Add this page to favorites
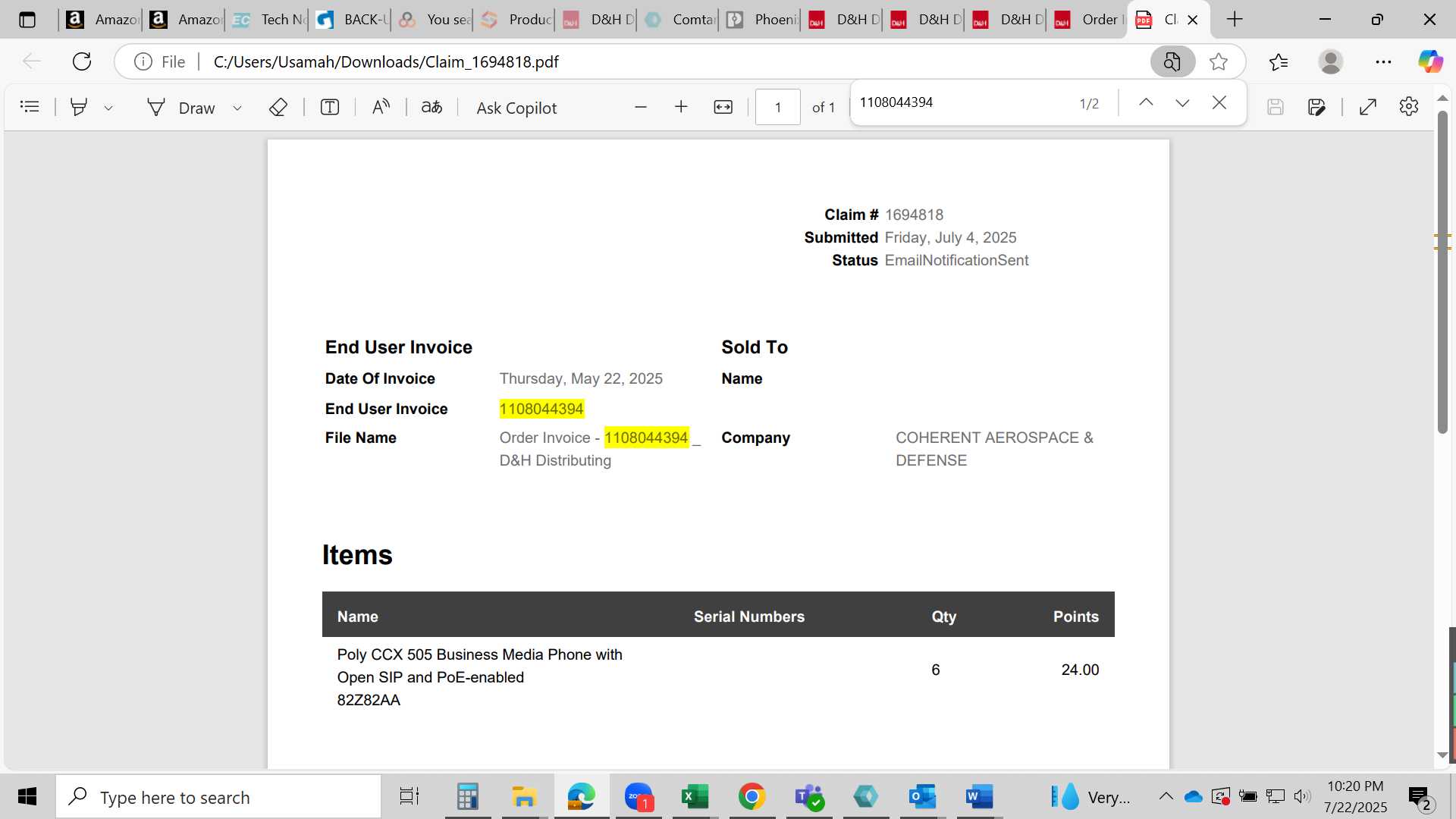Screen dimensions: 1456x819 tap(1219, 61)
